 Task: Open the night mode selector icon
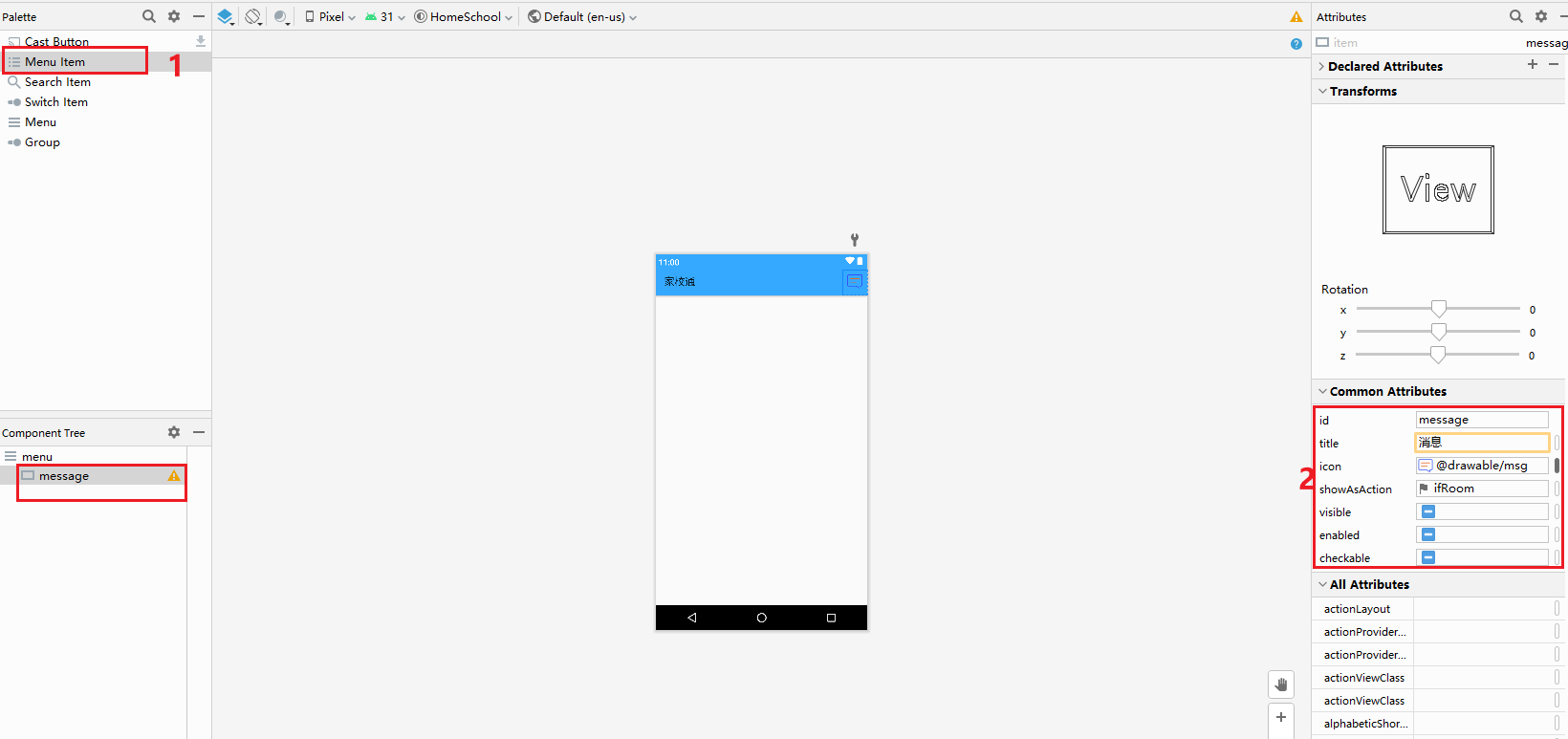[x=282, y=16]
